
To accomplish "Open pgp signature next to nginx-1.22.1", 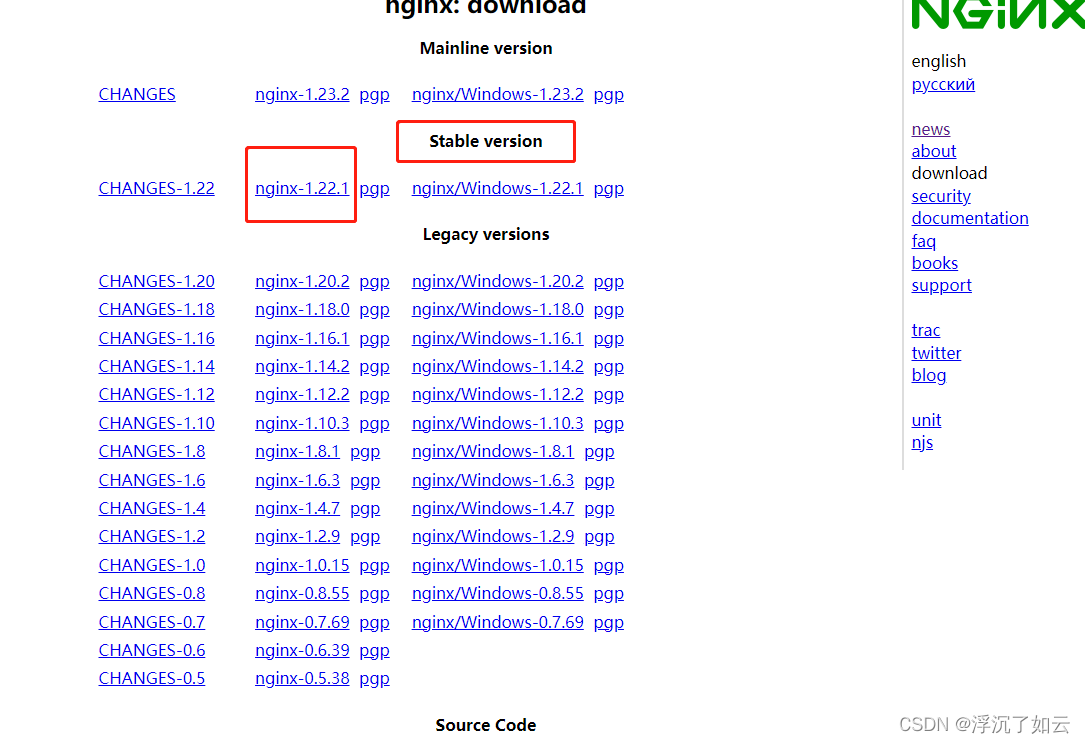I will [x=374, y=189].
